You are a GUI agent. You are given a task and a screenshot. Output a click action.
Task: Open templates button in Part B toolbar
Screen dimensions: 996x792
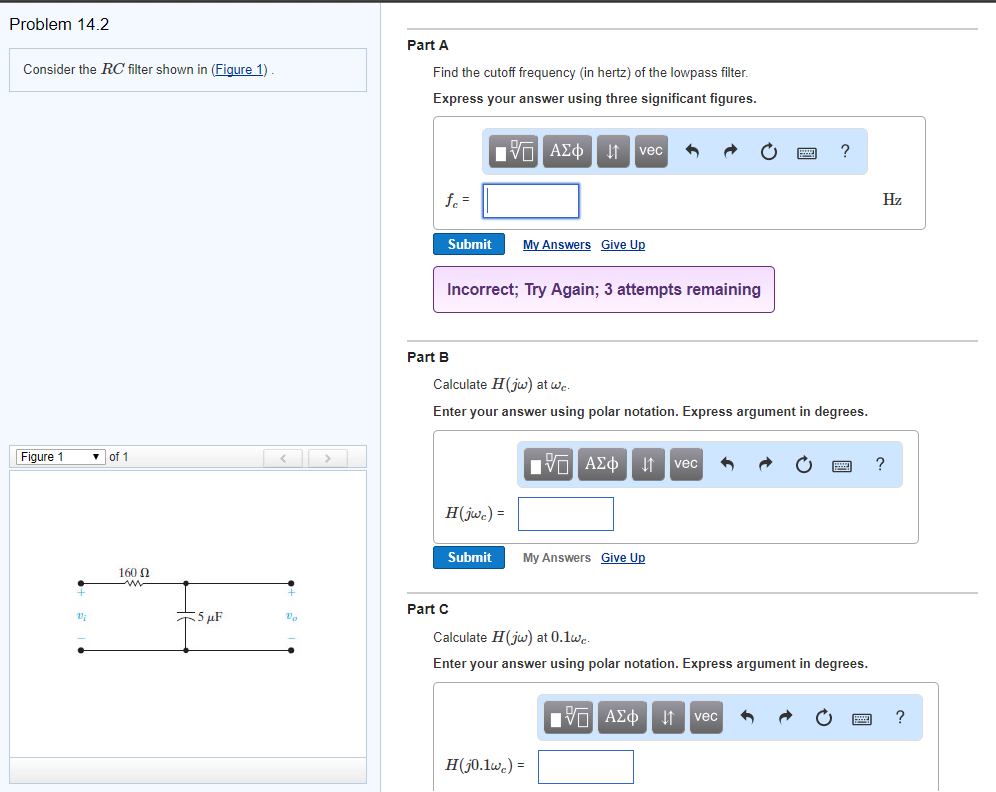pos(548,464)
